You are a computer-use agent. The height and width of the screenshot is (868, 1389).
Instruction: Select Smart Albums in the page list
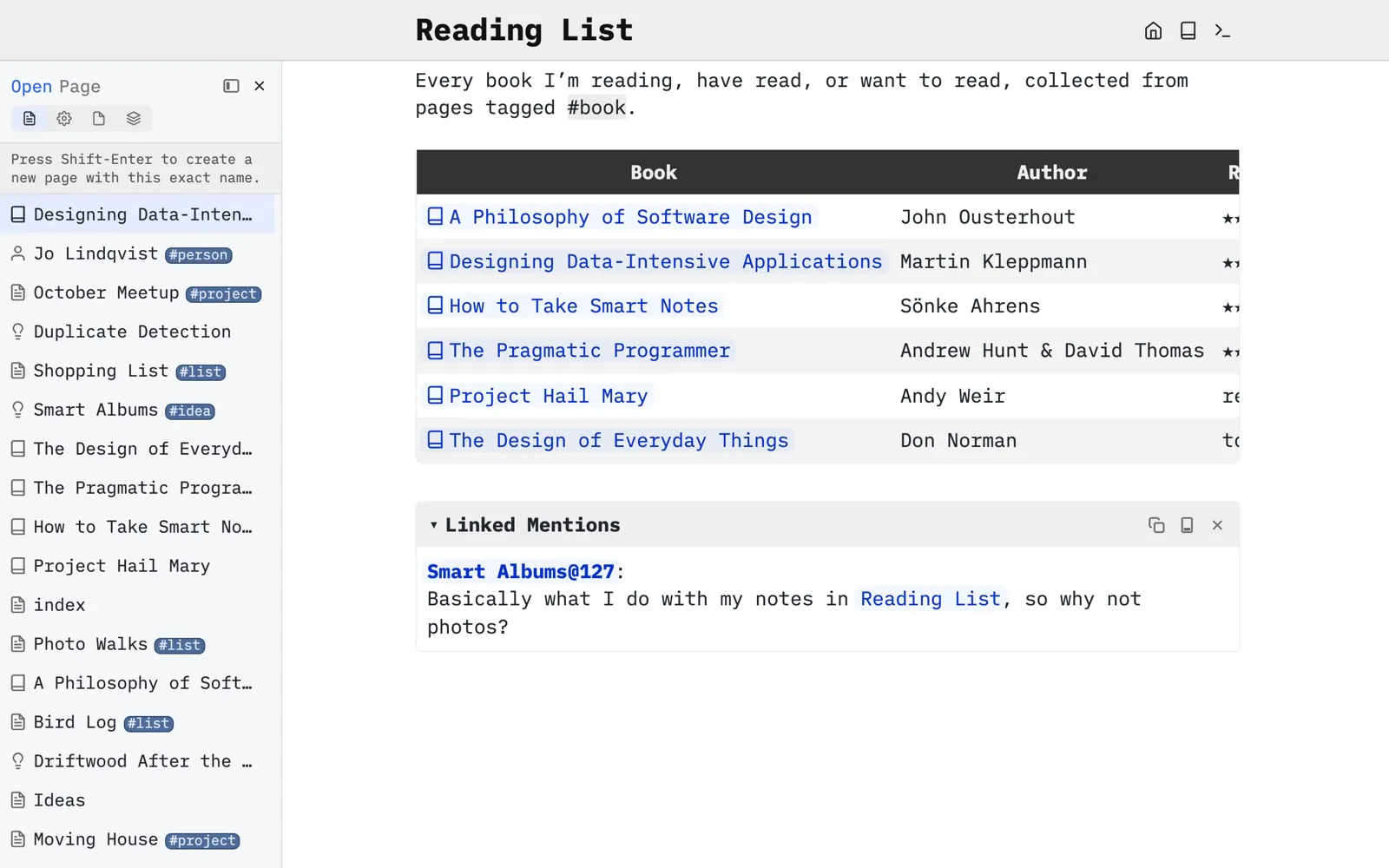tap(137, 410)
